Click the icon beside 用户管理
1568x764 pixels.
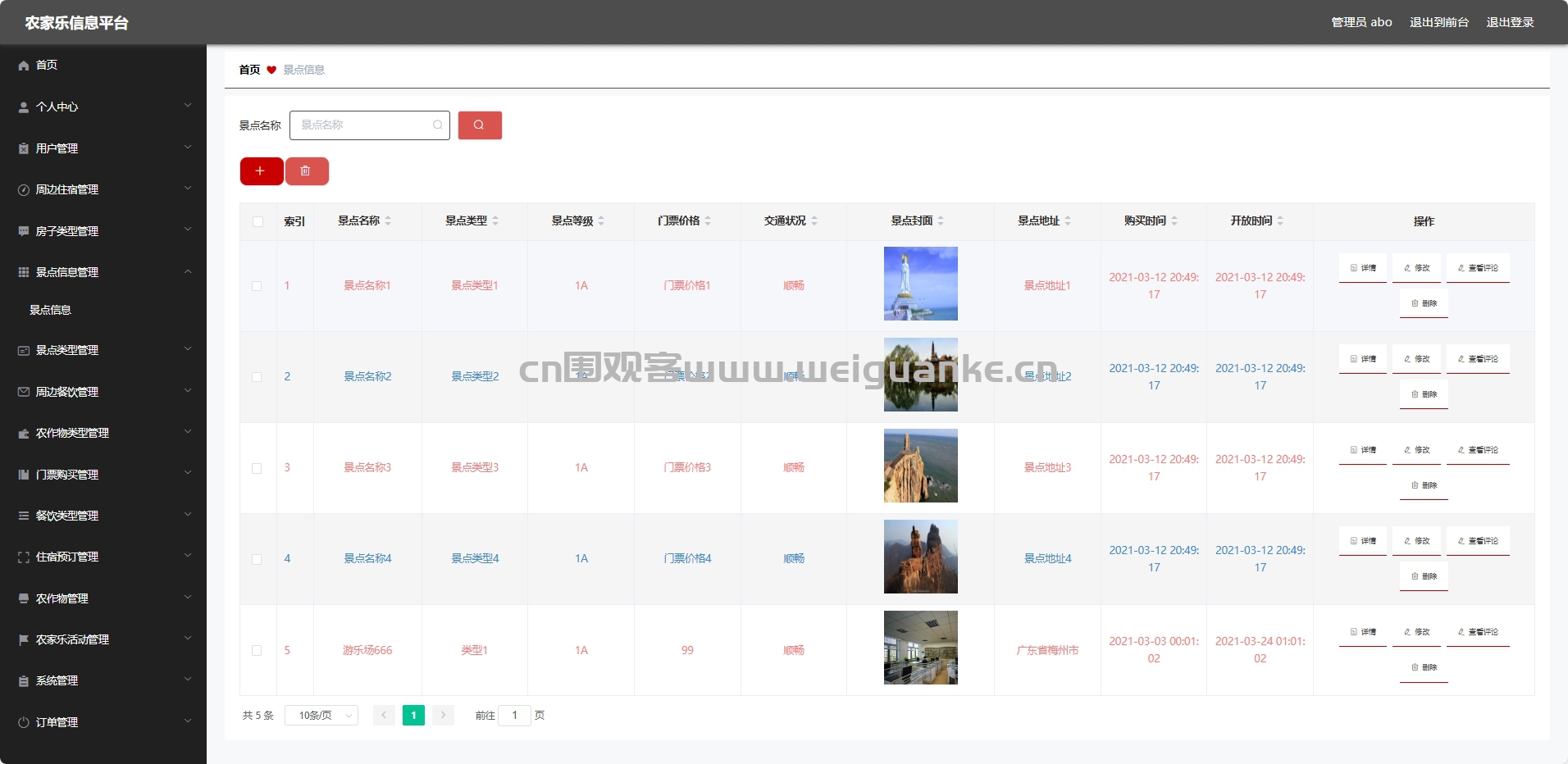tap(24, 148)
